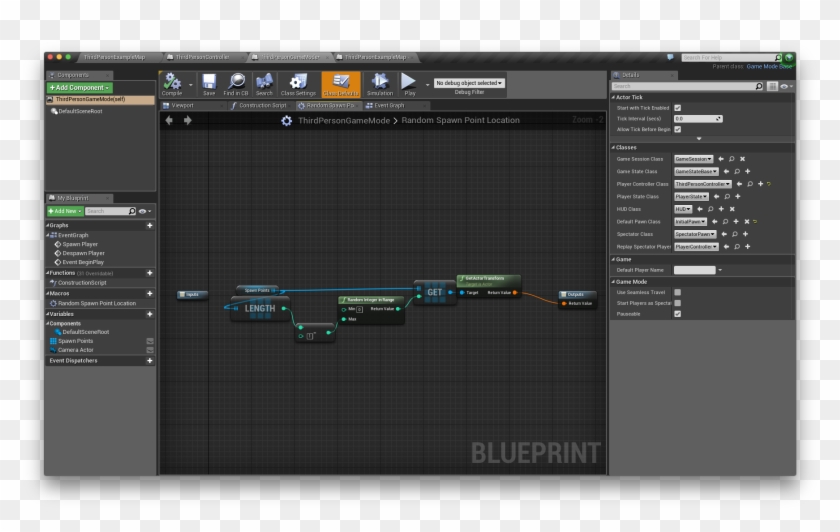The height and width of the screenshot is (532, 840).
Task: Select the Class Defaults toolbar button
Action: [x=341, y=84]
